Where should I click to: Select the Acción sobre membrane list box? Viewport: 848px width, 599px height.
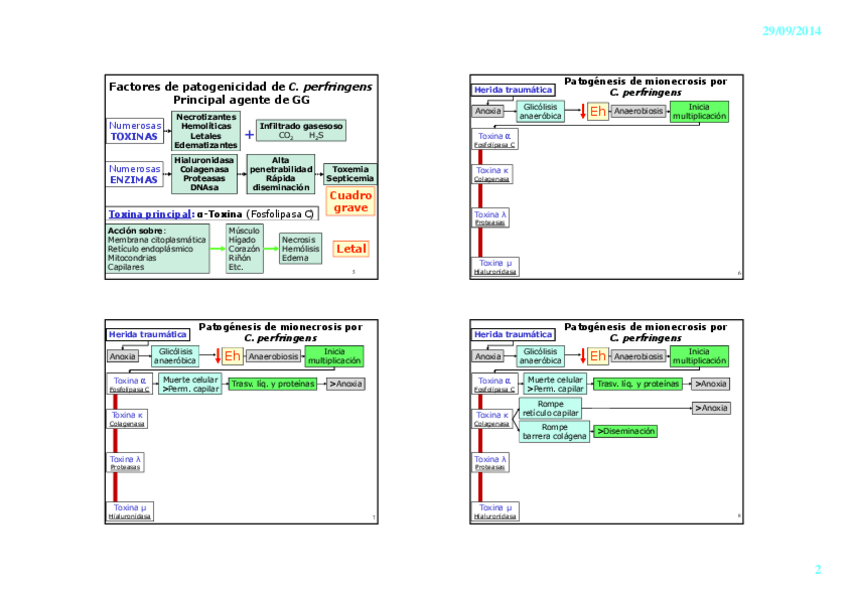[x=157, y=249]
